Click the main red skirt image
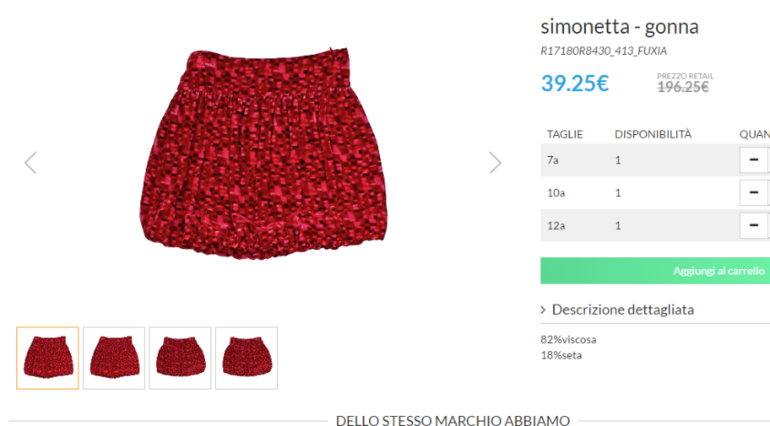Screen dimensions: 770x426 [264, 153]
